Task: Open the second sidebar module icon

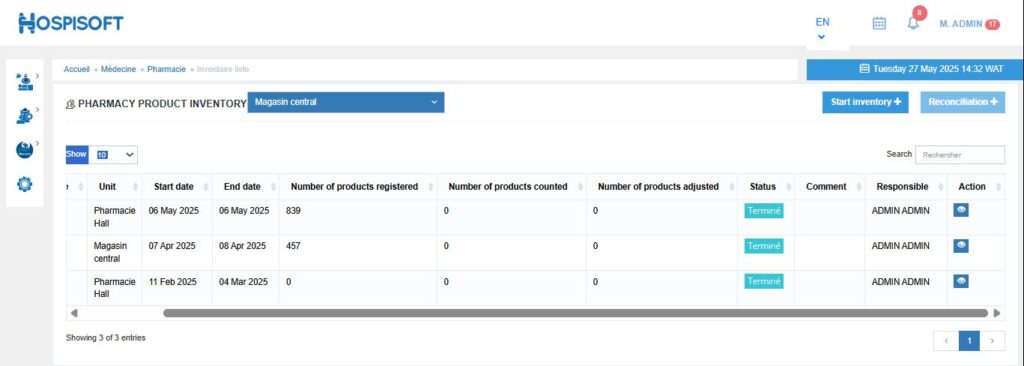Action: 24,116
